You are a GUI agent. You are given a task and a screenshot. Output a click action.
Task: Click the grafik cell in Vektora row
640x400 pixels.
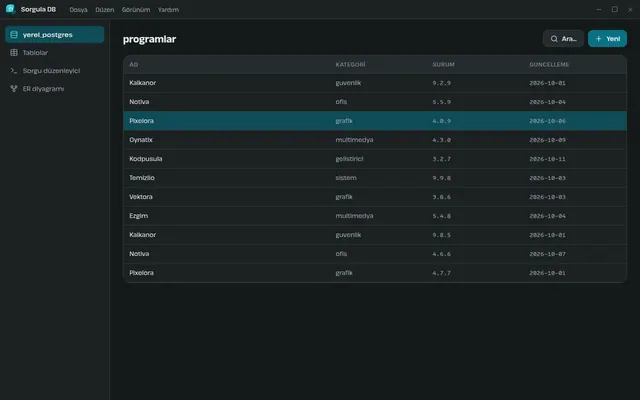click(344, 197)
